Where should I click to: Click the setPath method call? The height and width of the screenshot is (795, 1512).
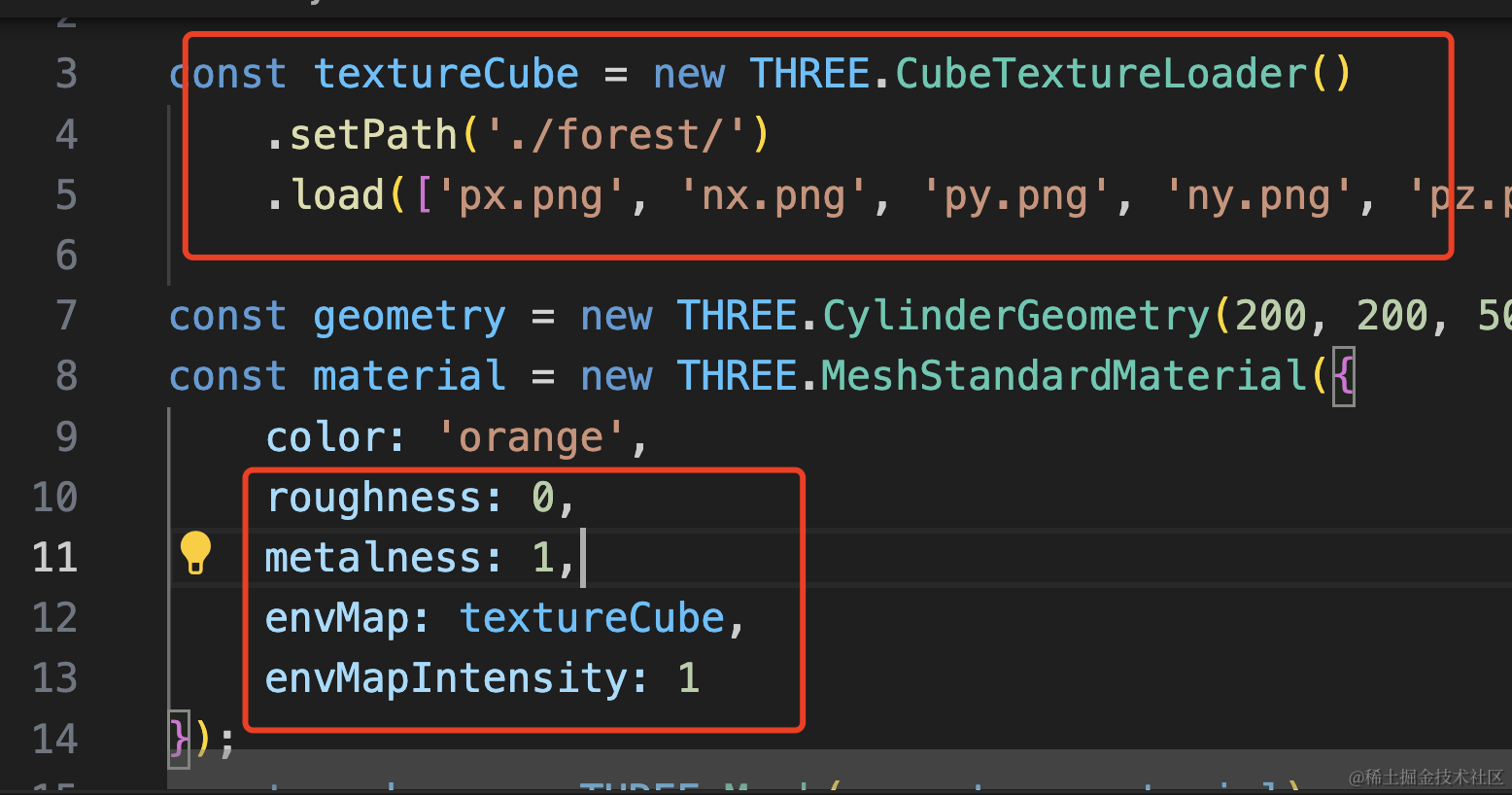pos(373,134)
